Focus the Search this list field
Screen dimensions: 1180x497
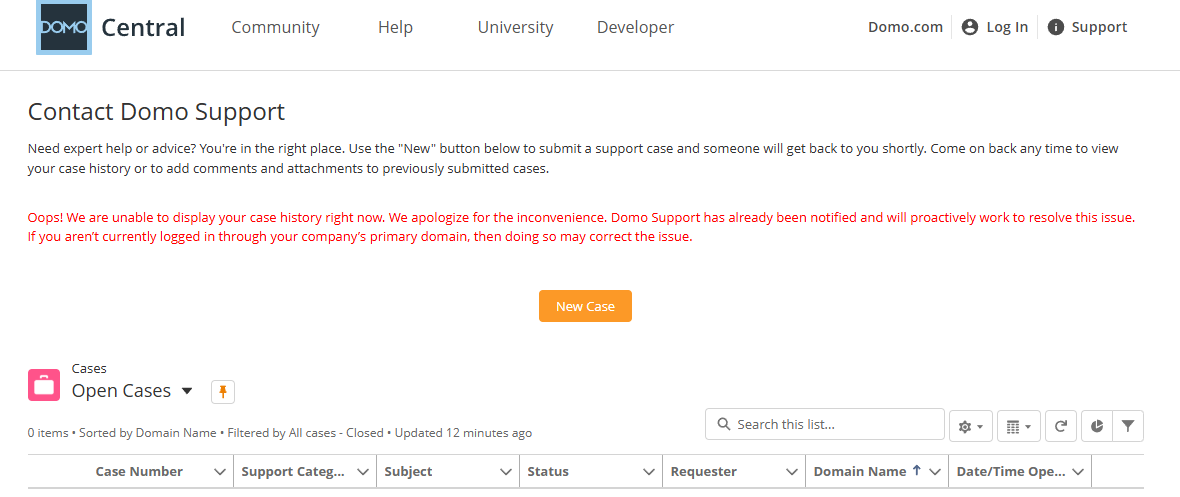825,424
